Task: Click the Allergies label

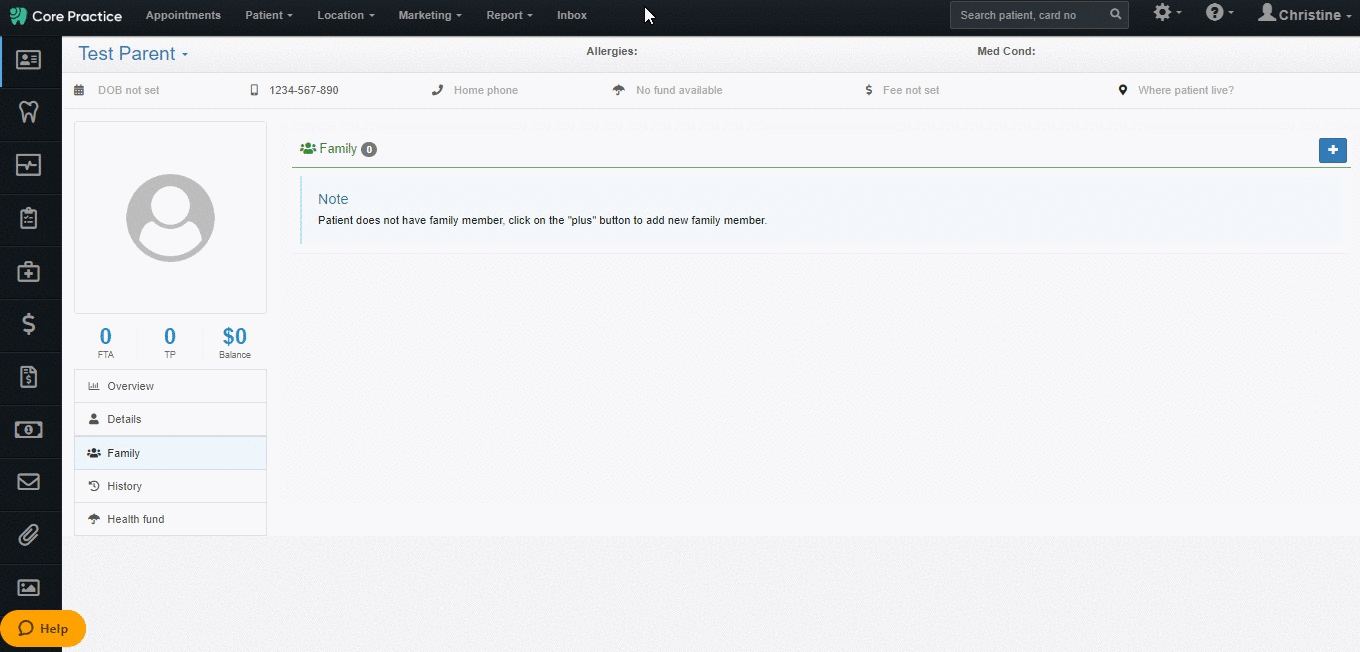Action: tap(612, 51)
